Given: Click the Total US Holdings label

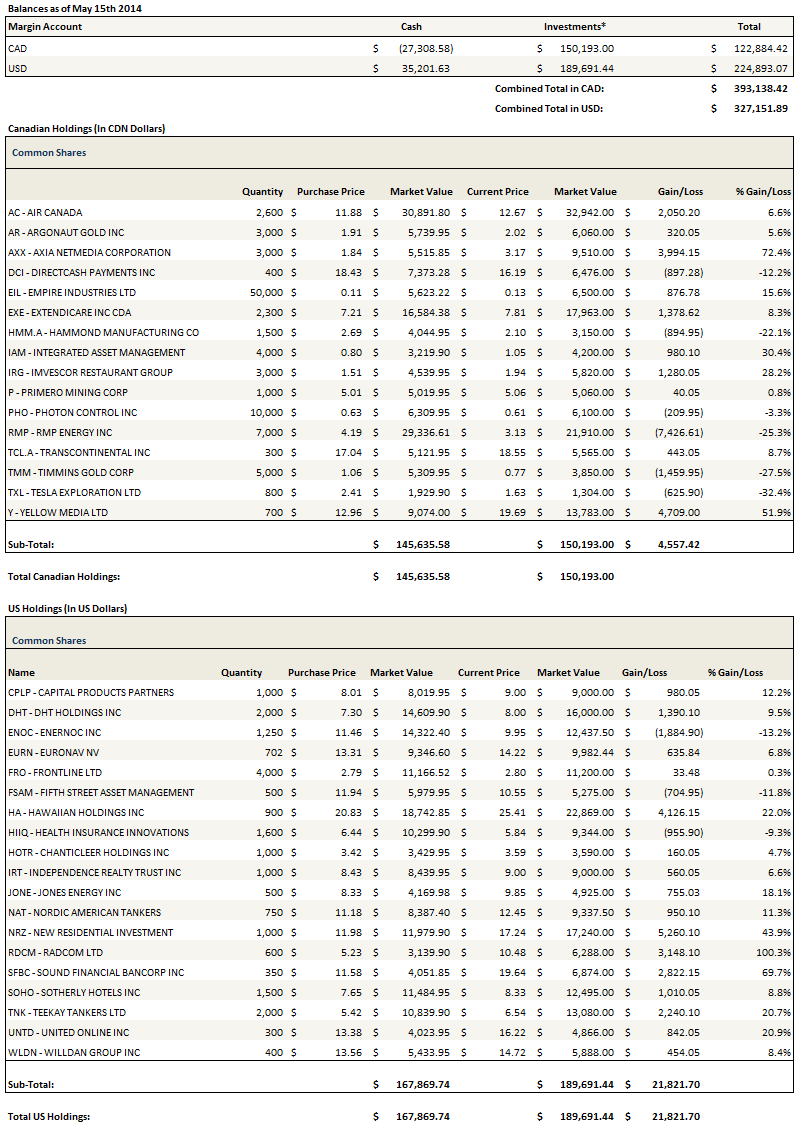Looking at the screenshot, I should (x=50, y=1116).
